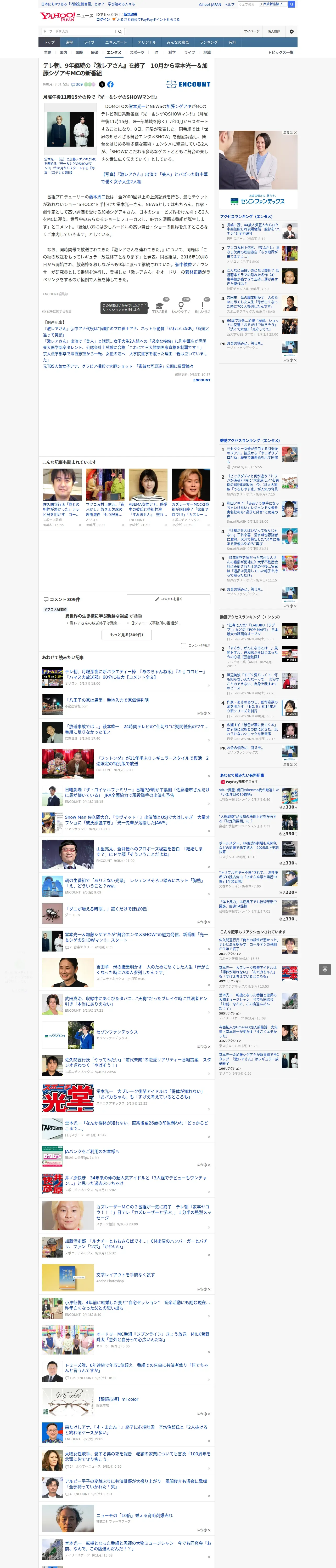
Task: Open the article photo of 堂本光一 and 加藤シゲアキ
Action: [x=71, y=129]
